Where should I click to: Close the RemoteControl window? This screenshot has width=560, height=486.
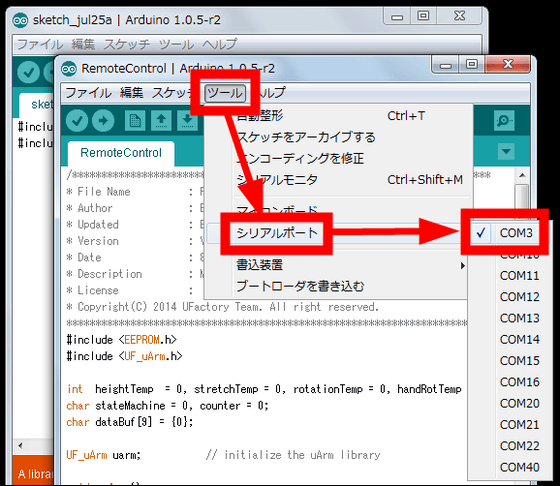(x=508, y=65)
